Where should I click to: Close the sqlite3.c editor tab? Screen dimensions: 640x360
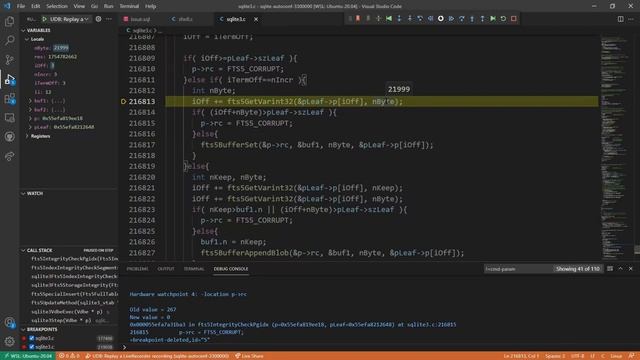click(256, 19)
